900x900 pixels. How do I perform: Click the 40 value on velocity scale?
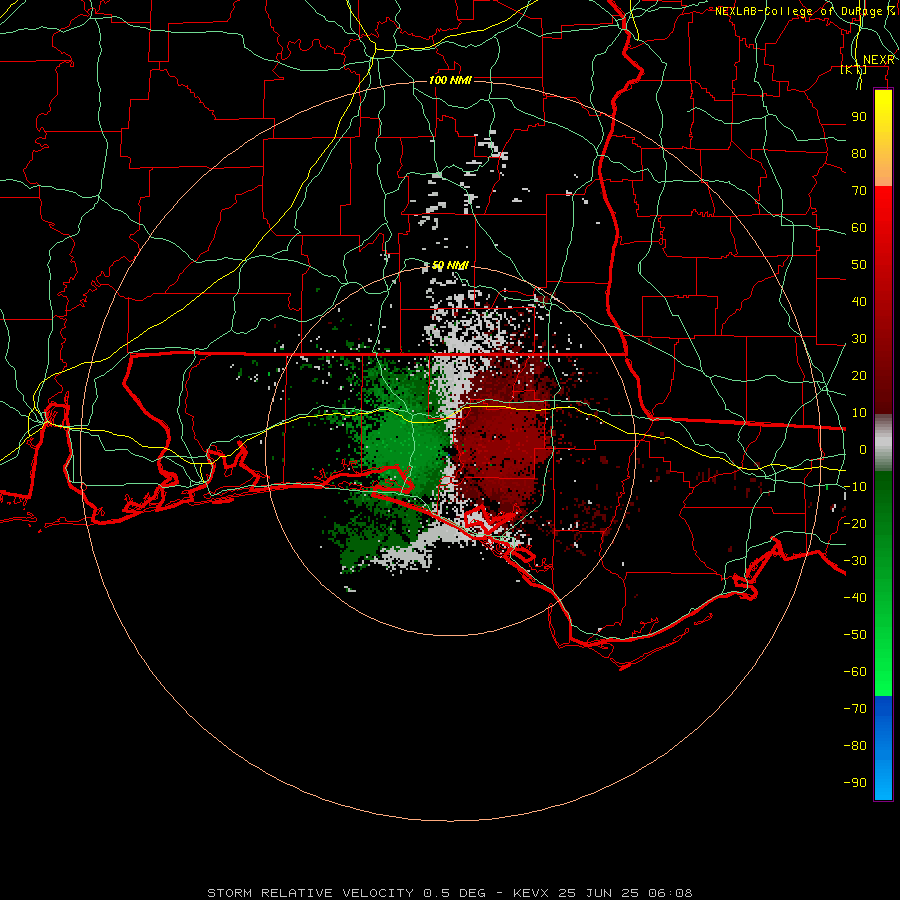(x=859, y=301)
